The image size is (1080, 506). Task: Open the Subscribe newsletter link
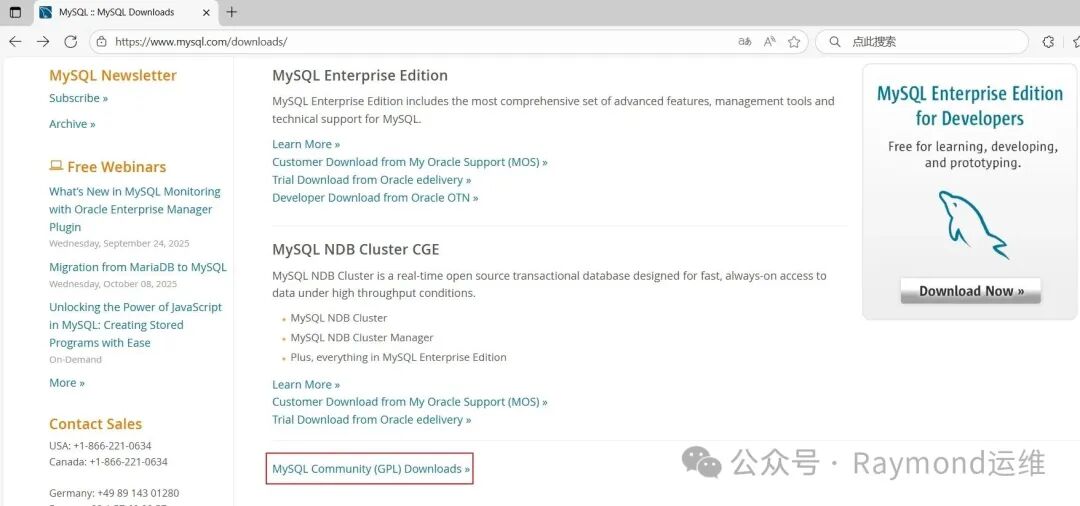click(x=79, y=98)
